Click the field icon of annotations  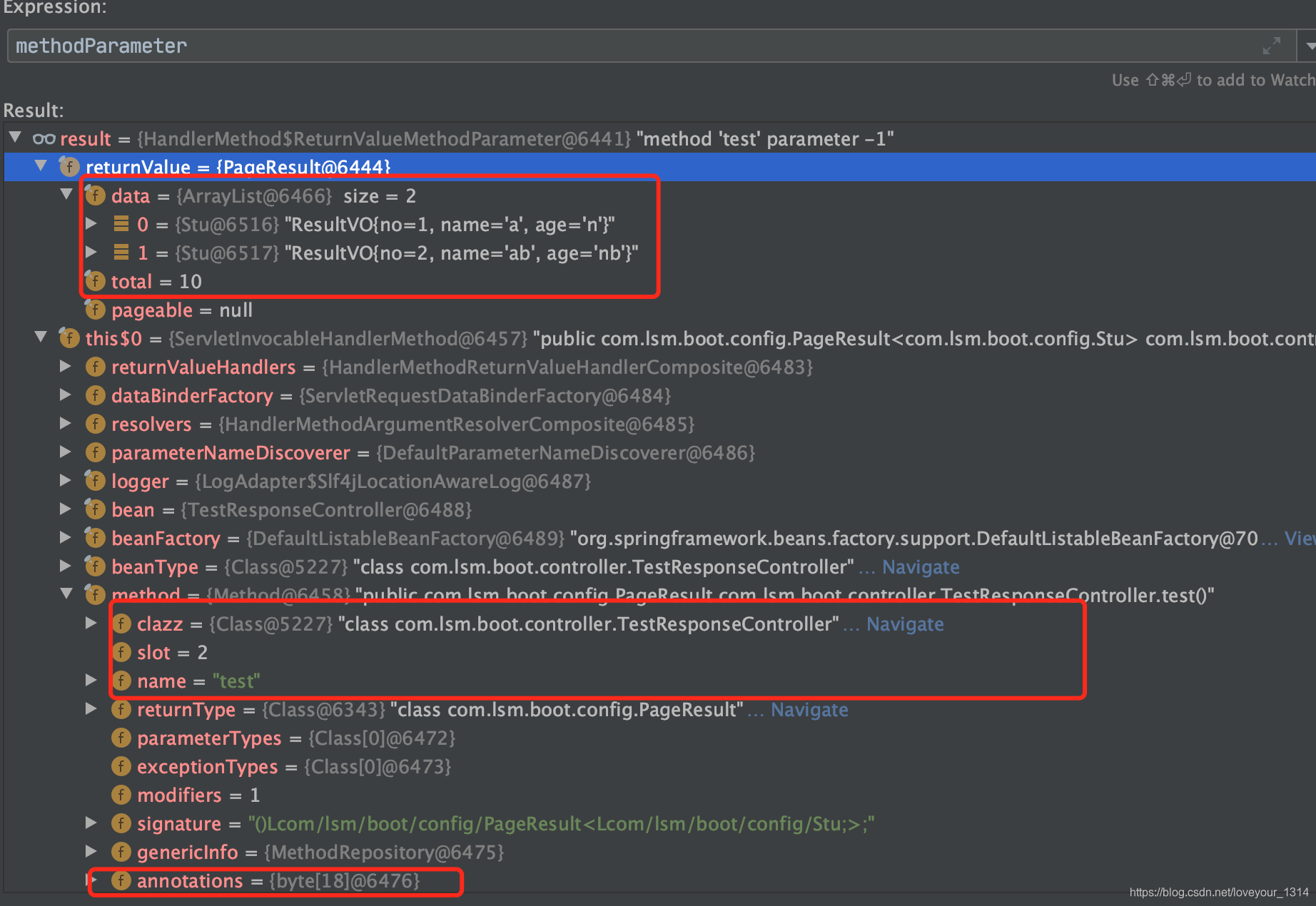[121, 880]
